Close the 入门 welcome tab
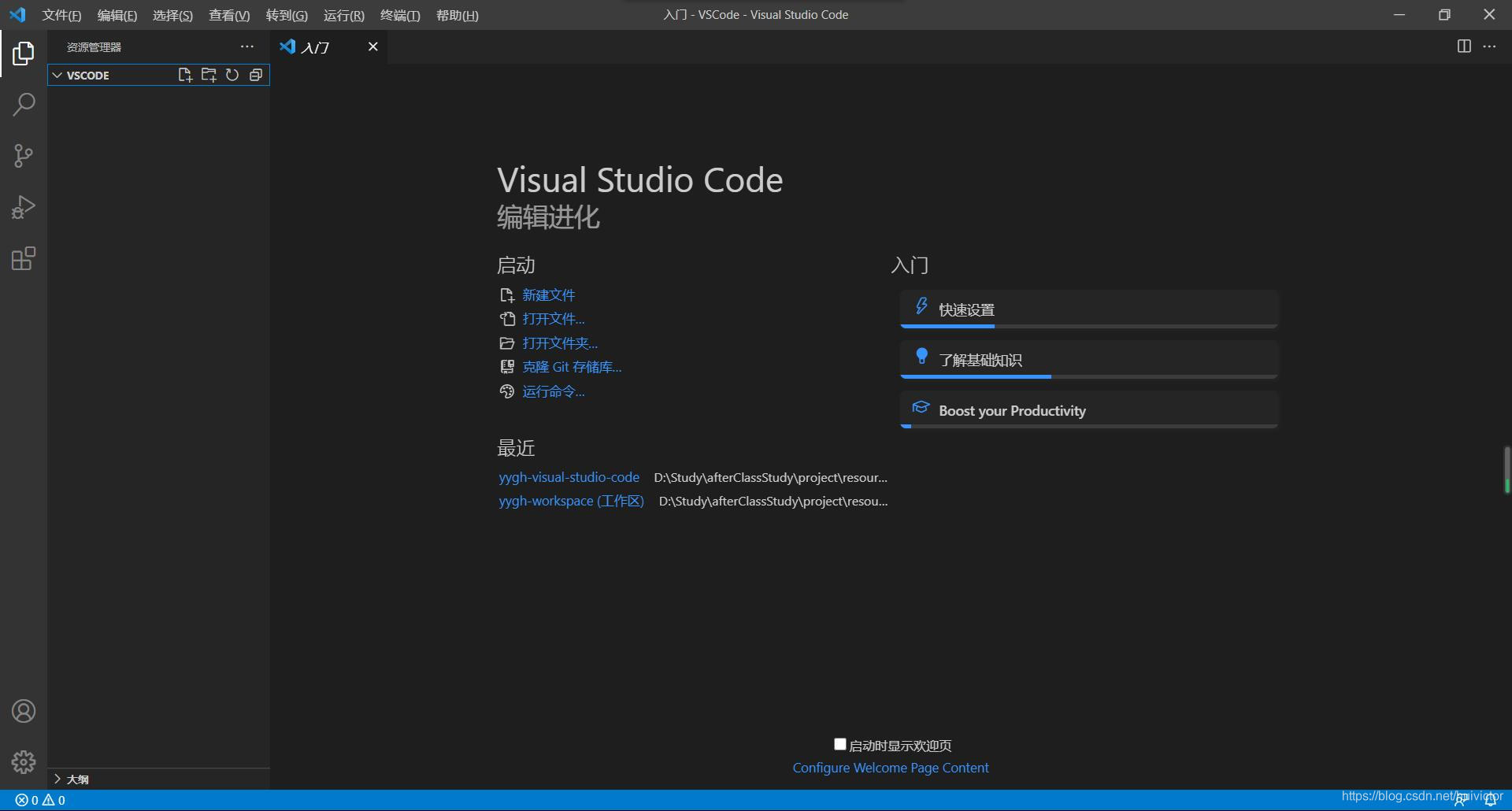Screen dimensions: 1512x811 (x=373, y=46)
